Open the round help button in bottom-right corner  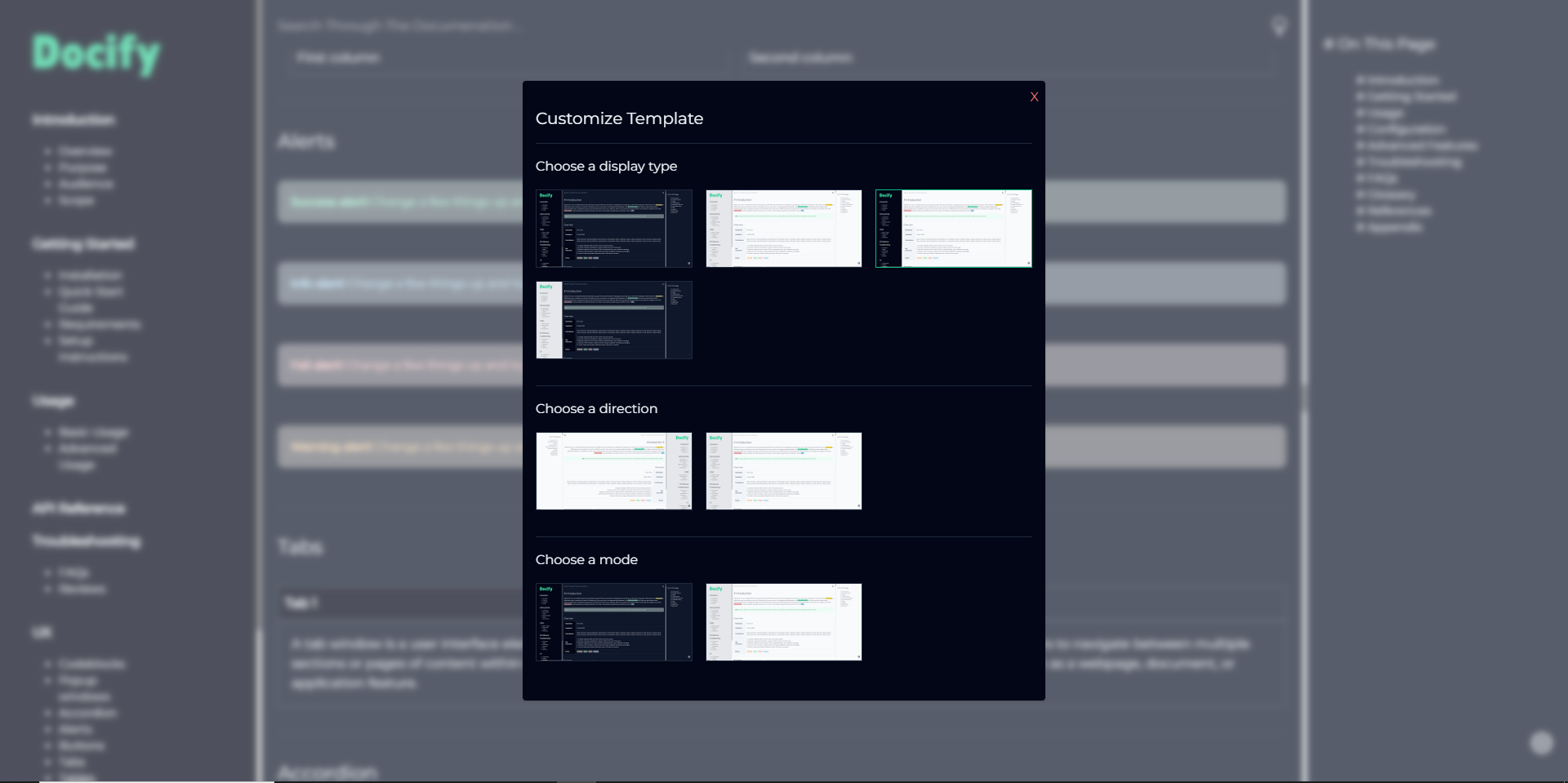click(x=1540, y=742)
